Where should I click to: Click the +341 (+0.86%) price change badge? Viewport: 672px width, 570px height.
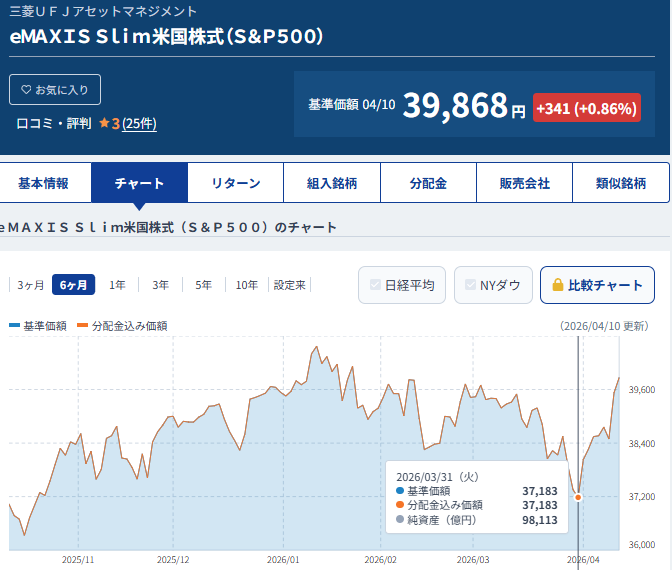pyautogui.click(x=587, y=108)
